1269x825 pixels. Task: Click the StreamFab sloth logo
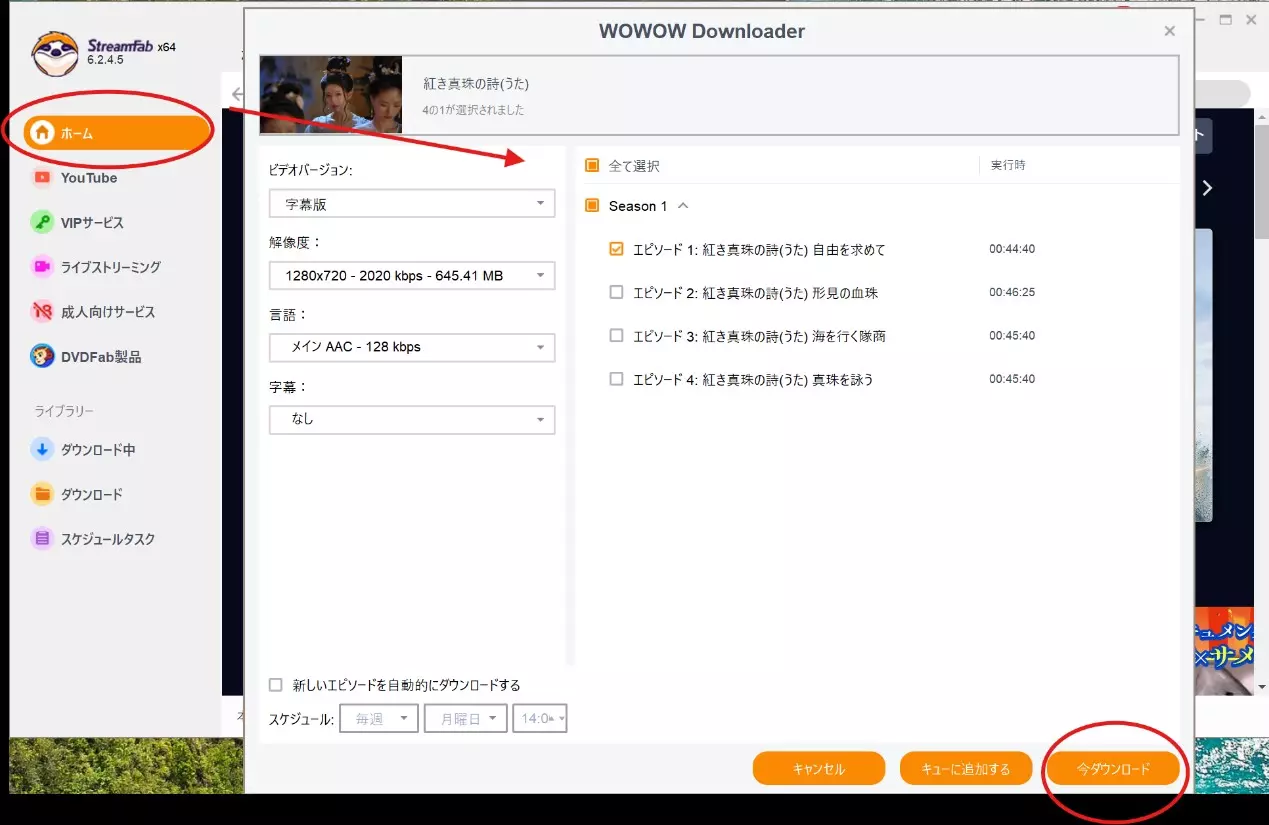[x=55, y=54]
